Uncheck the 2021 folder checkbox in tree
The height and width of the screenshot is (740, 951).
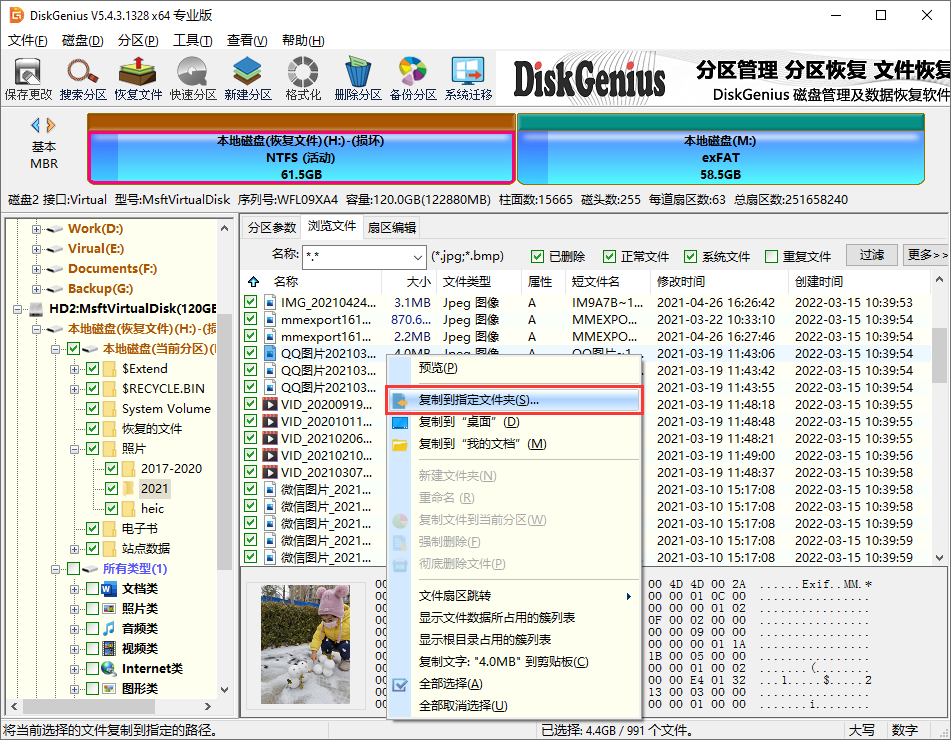112,488
